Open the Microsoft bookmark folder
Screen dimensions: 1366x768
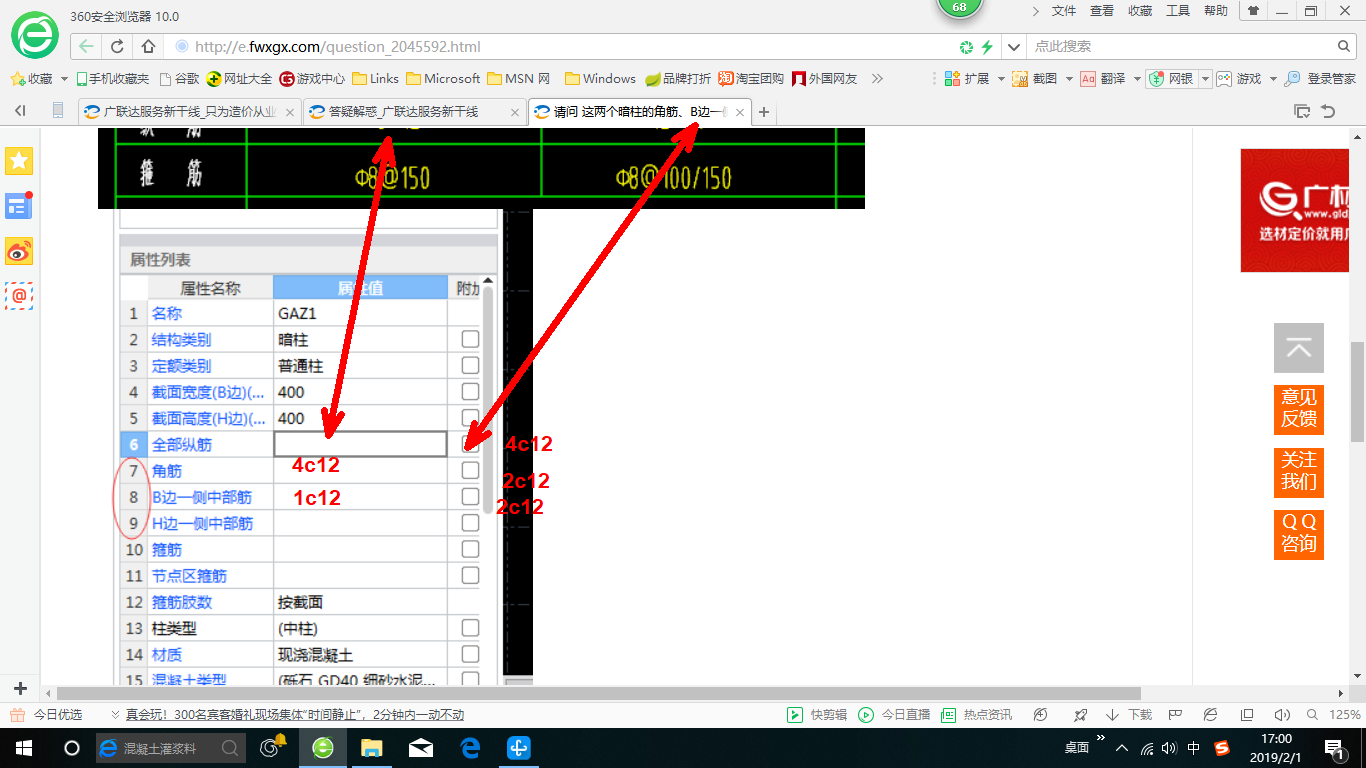click(443, 78)
